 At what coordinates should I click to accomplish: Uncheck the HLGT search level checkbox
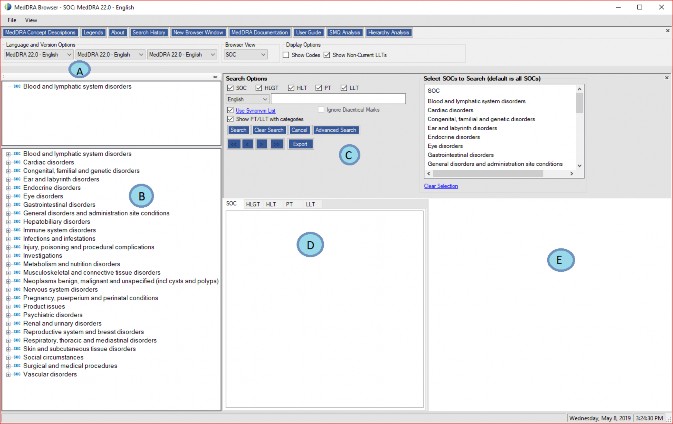258,88
